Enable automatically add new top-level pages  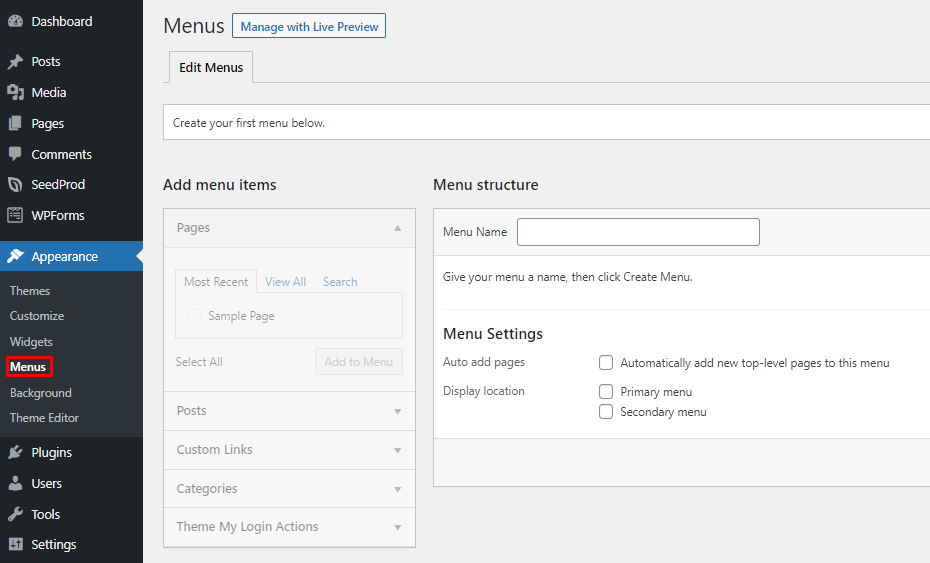click(606, 363)
